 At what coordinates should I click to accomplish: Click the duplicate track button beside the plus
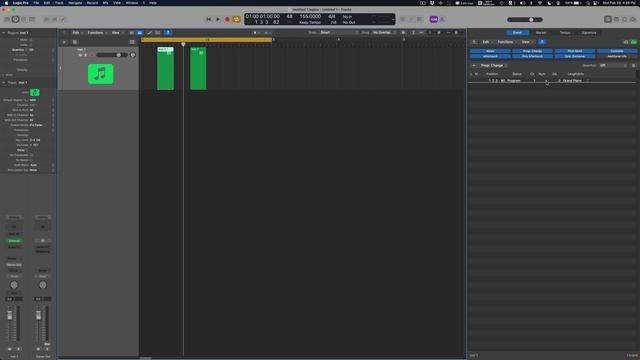pyautogui.click(x=75, y=42)
